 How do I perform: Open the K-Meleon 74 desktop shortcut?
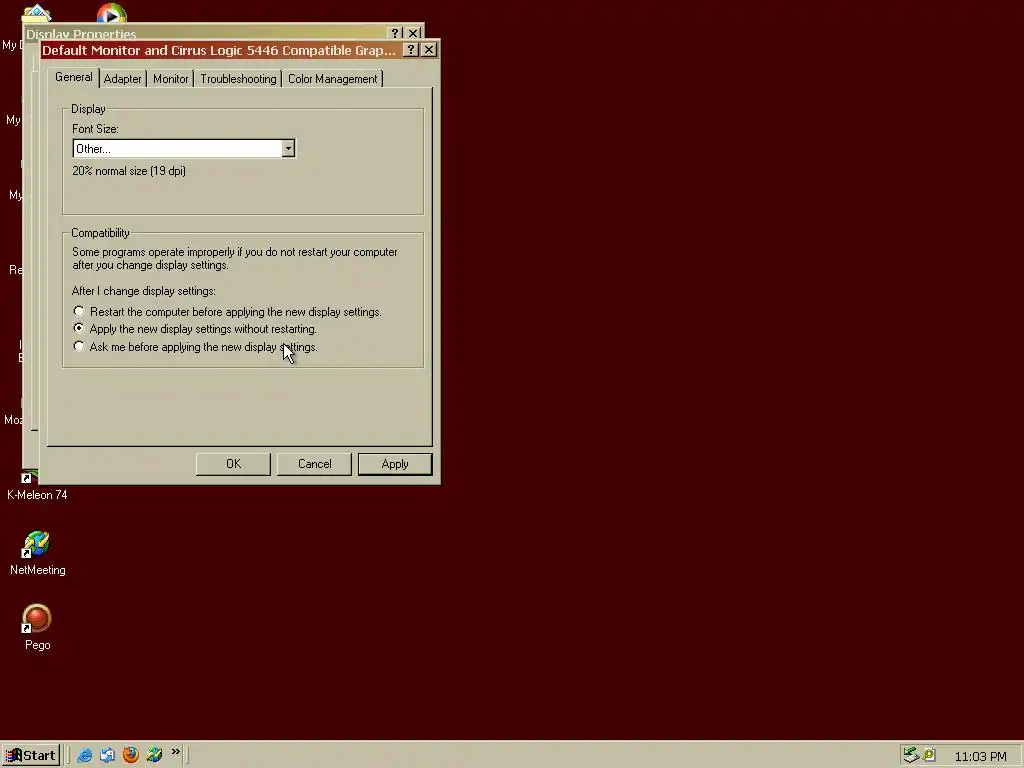(37, 485)
